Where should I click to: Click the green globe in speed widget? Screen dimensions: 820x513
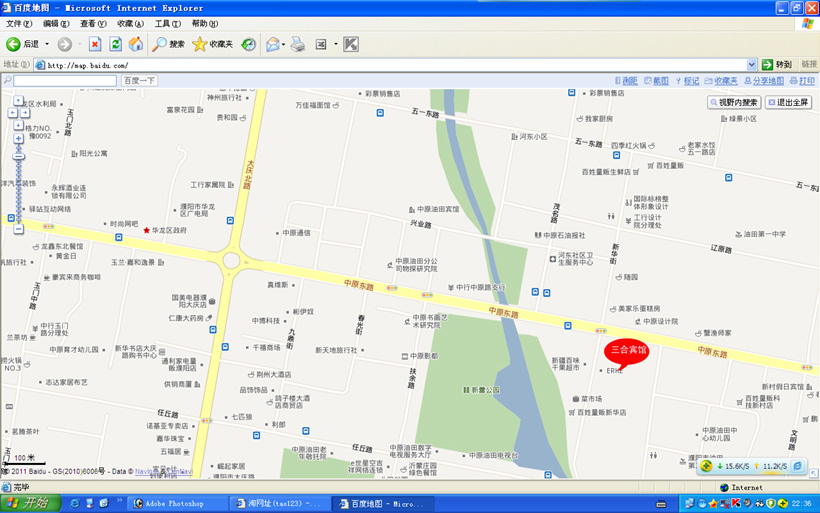707,466
